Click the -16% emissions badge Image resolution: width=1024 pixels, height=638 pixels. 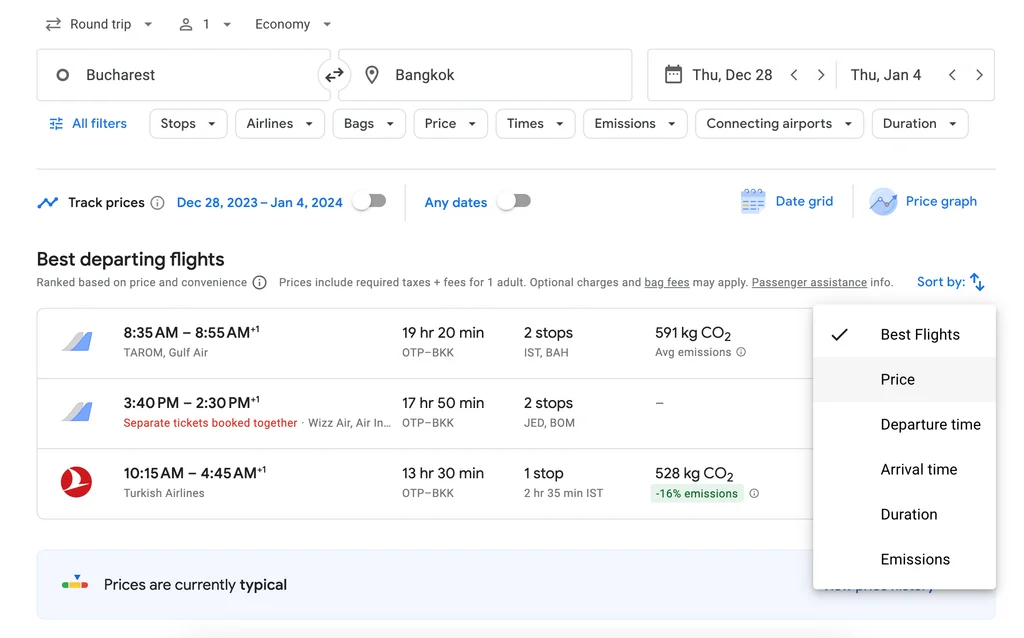point(696,494)
